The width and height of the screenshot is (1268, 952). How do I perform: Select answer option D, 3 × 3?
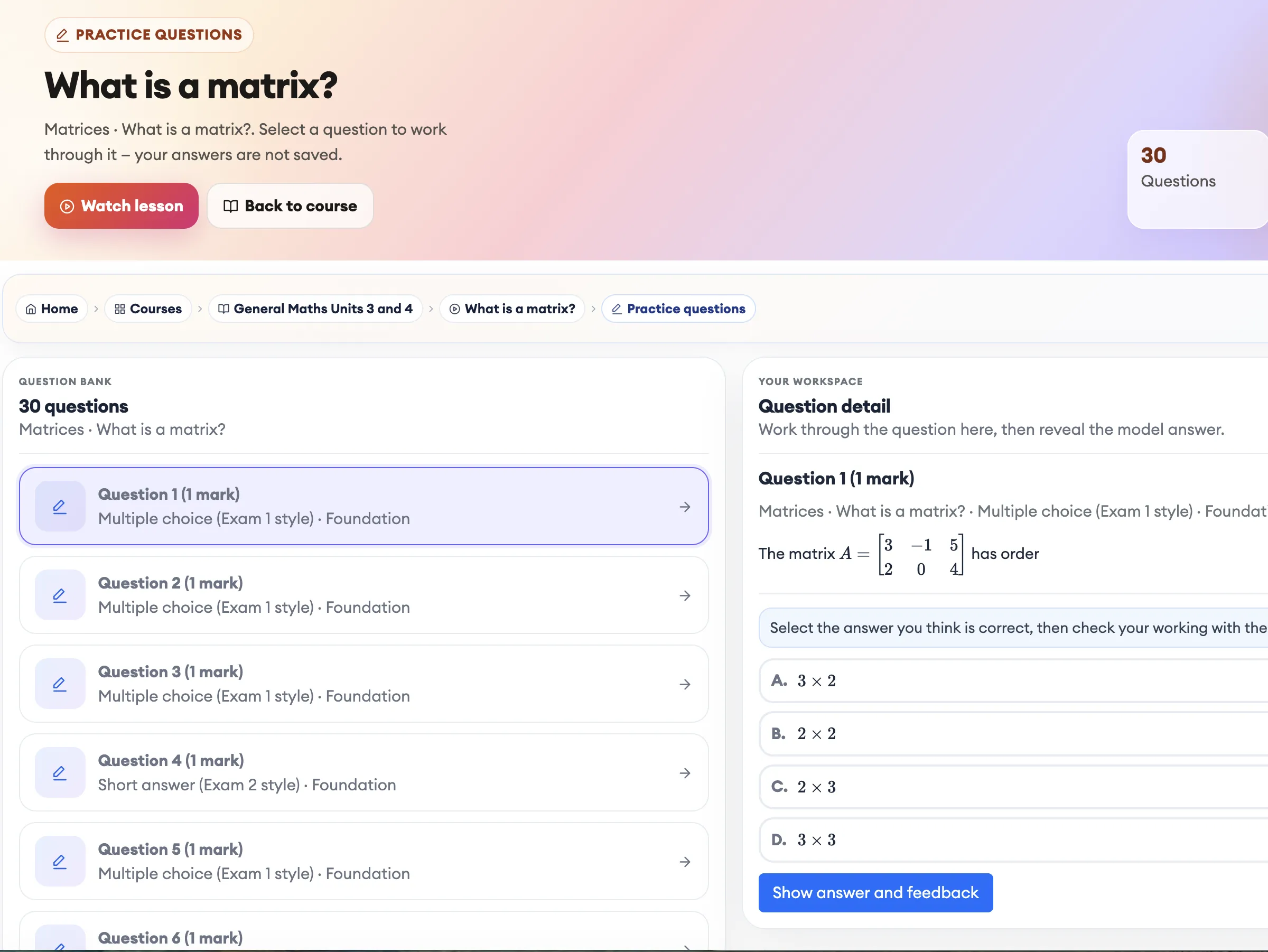click(1013, 840)
